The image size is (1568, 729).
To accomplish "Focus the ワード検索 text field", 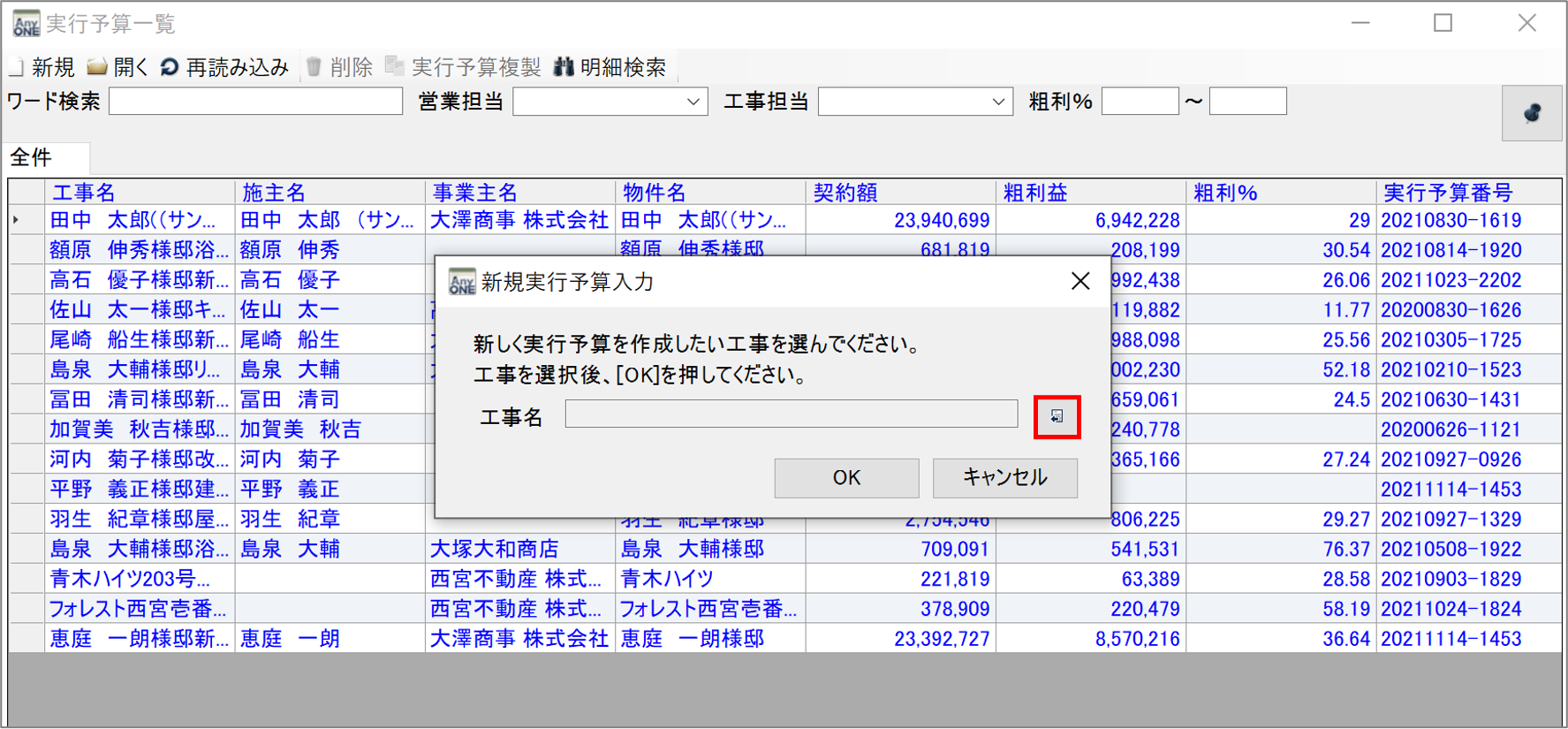I will coord(255,102).
